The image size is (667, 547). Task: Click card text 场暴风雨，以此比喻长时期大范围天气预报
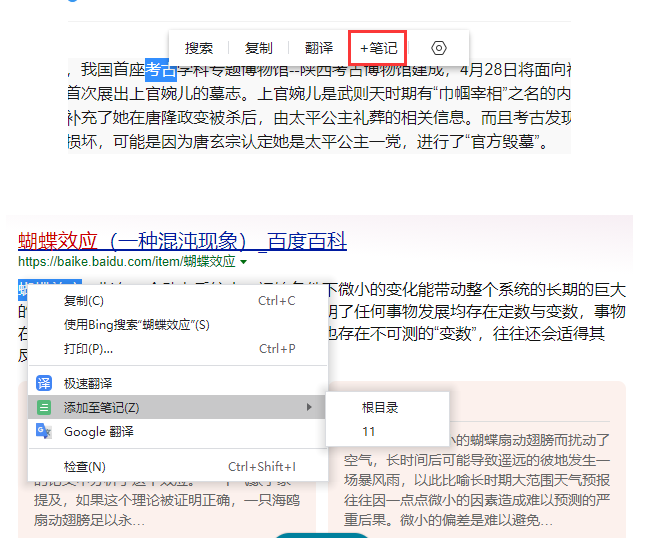[477, 480]
